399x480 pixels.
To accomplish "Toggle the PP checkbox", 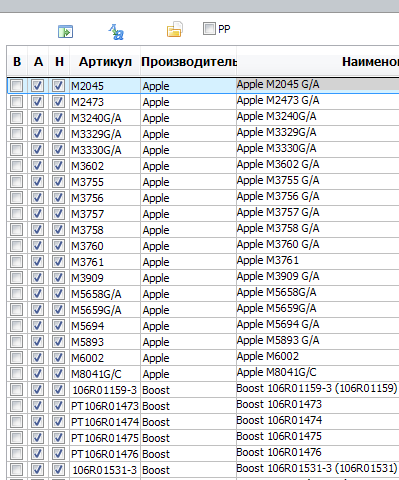I will 209,29.
